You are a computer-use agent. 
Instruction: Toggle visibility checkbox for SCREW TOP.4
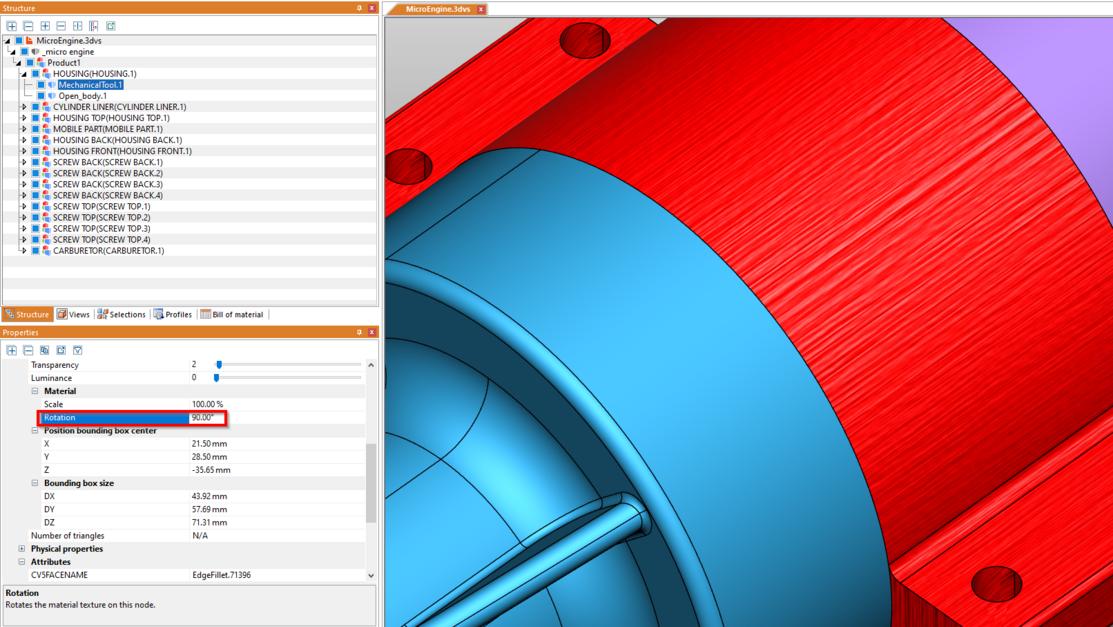35,240
